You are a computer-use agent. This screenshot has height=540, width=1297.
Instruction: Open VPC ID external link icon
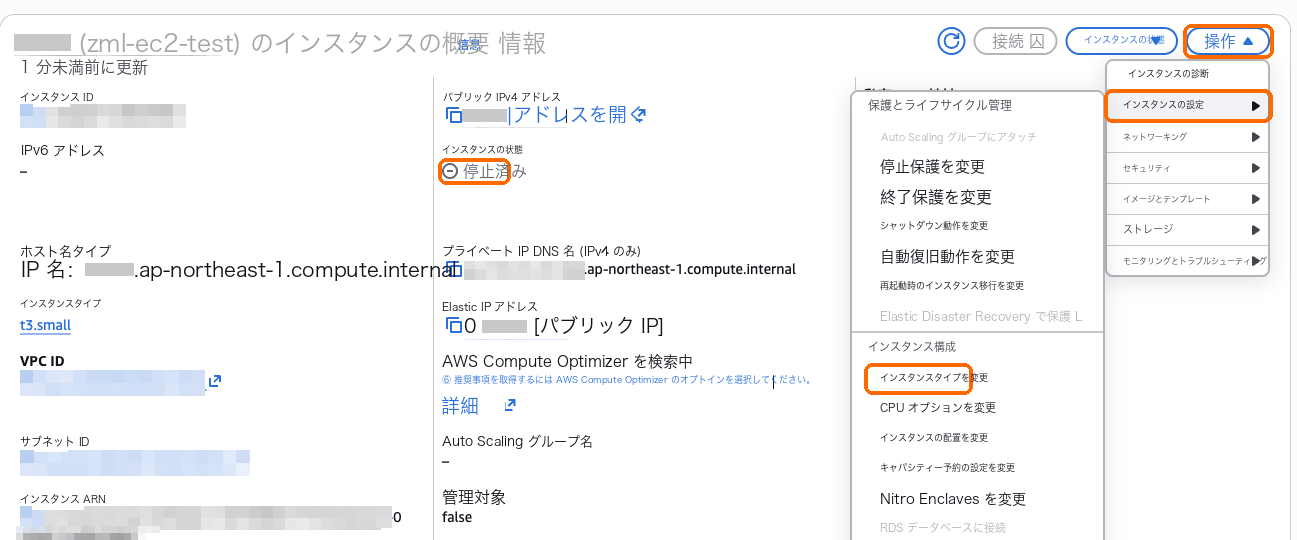click(214, 381)
